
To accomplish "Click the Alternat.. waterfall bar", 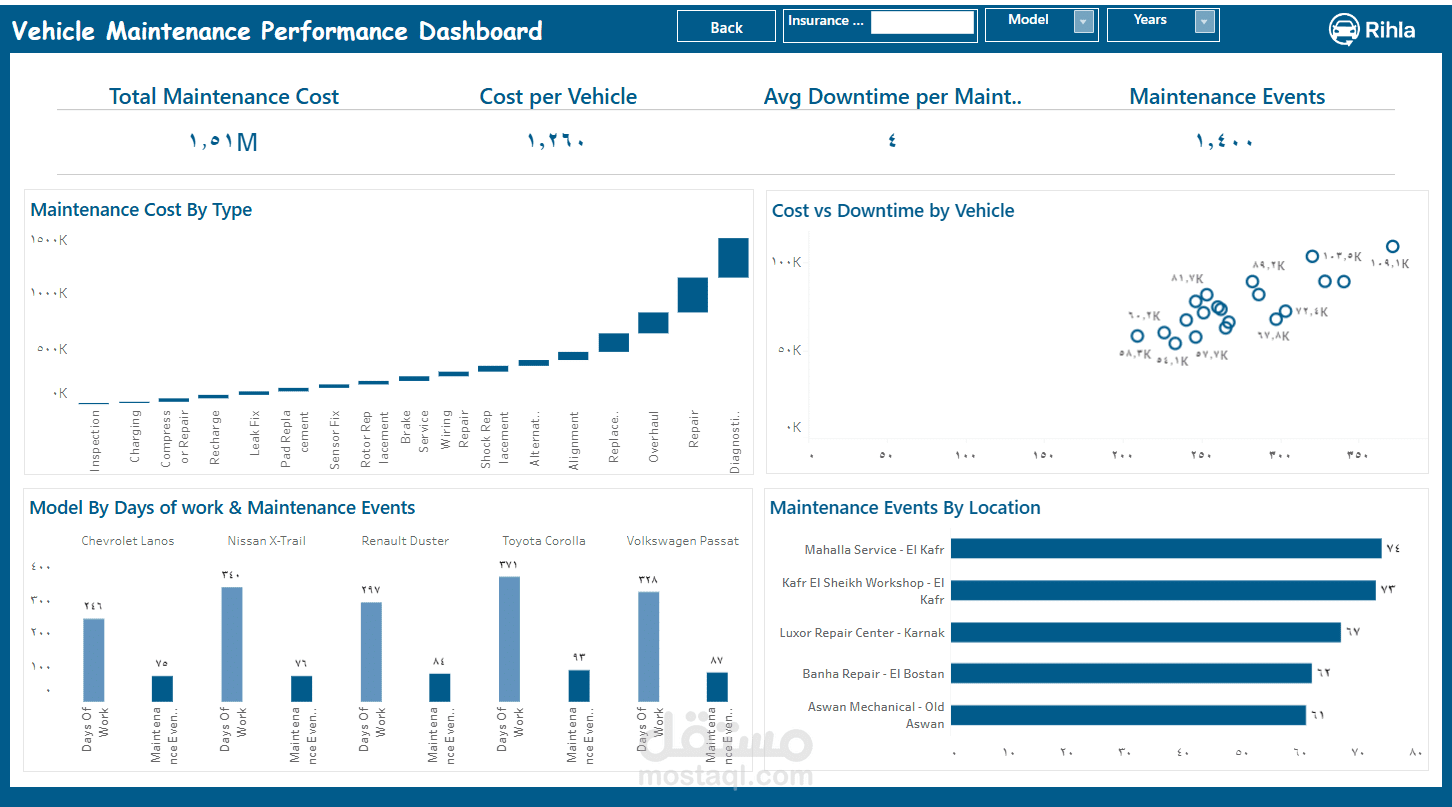I will pos(534,363).
